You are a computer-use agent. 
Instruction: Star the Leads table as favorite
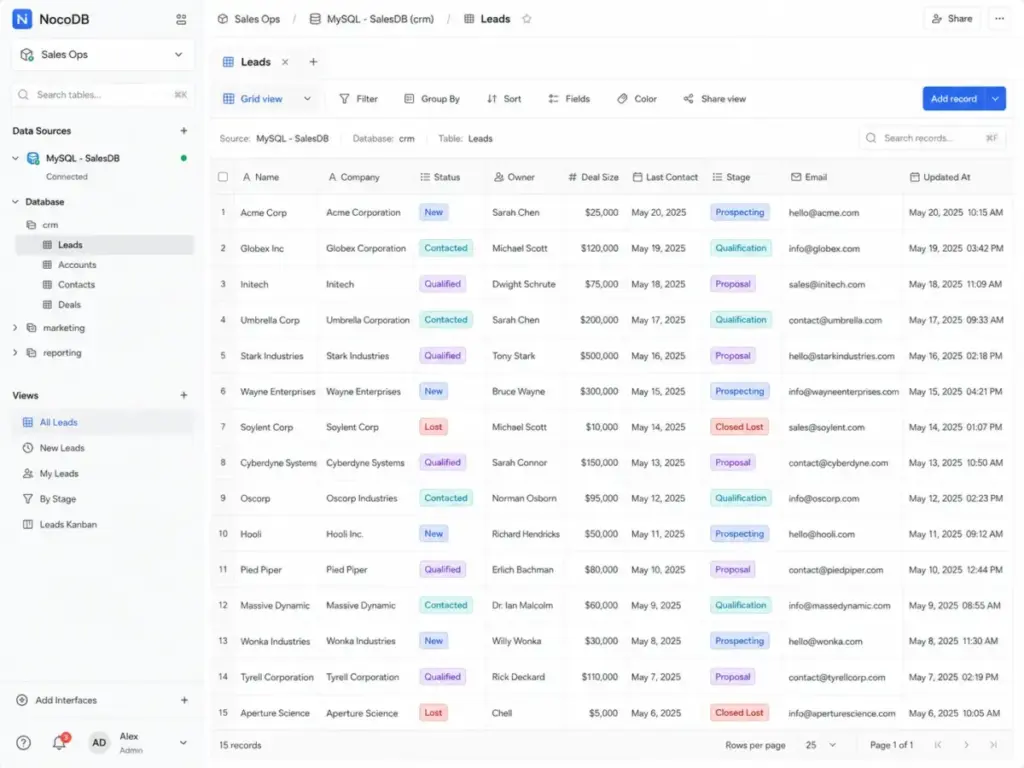tap(526, 19)
